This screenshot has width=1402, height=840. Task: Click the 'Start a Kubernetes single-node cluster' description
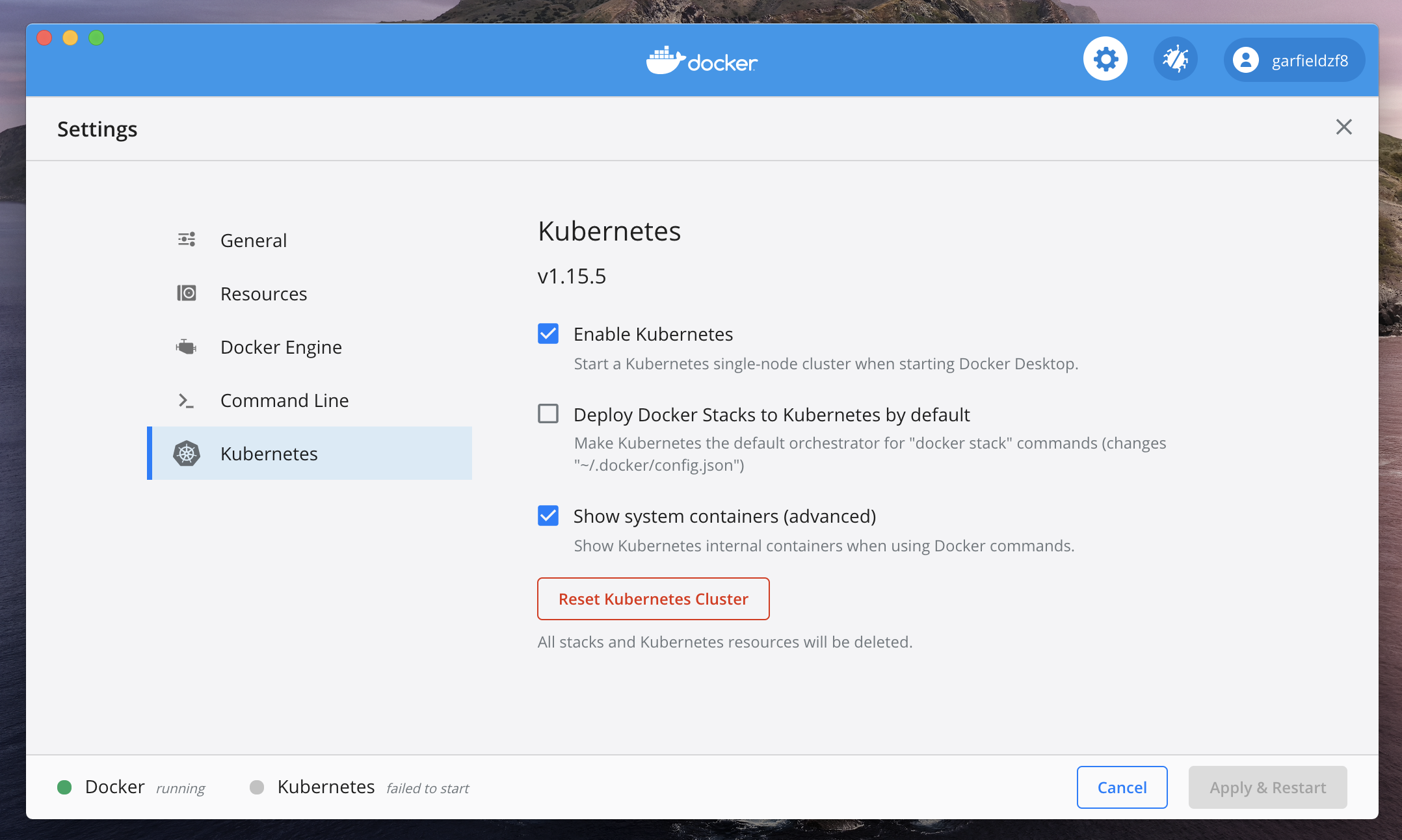(x=826, y=363)
